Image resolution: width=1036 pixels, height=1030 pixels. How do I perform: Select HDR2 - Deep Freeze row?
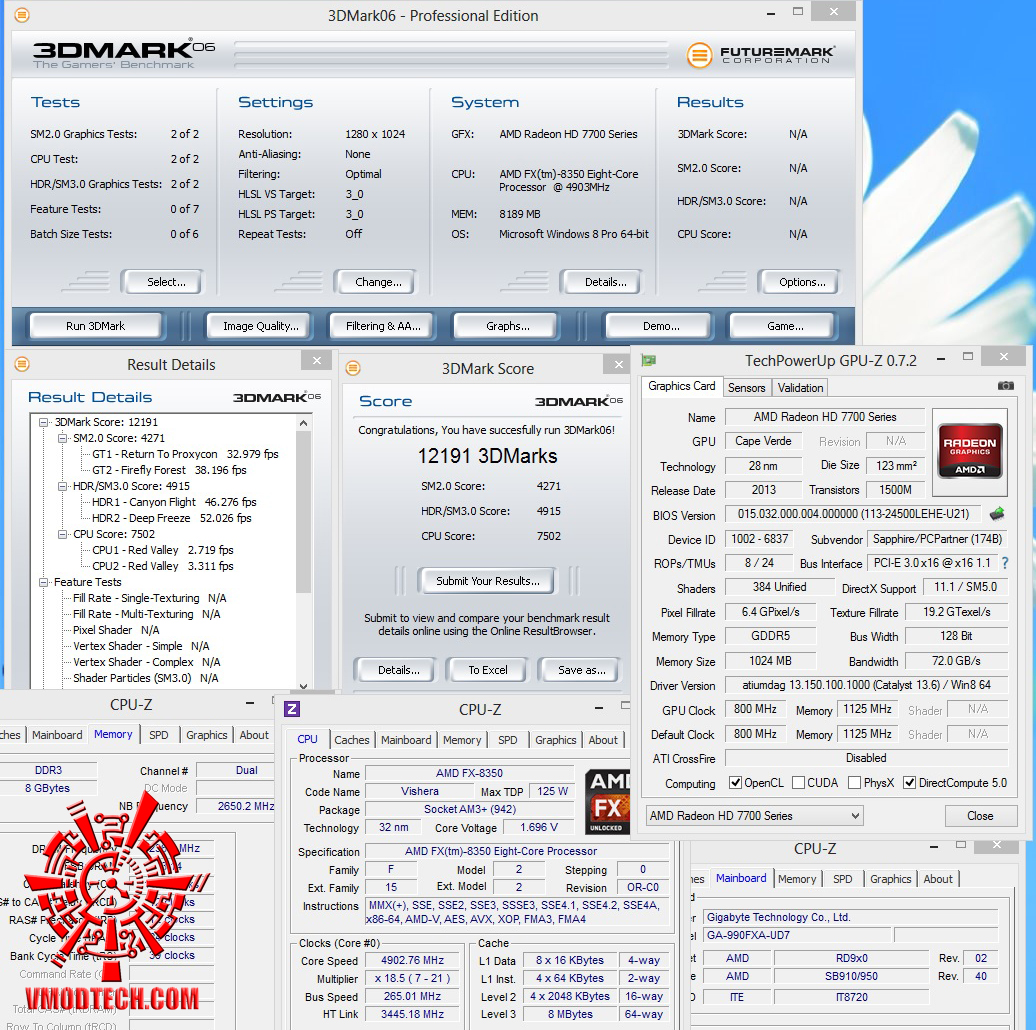click(x=172, y=518)
